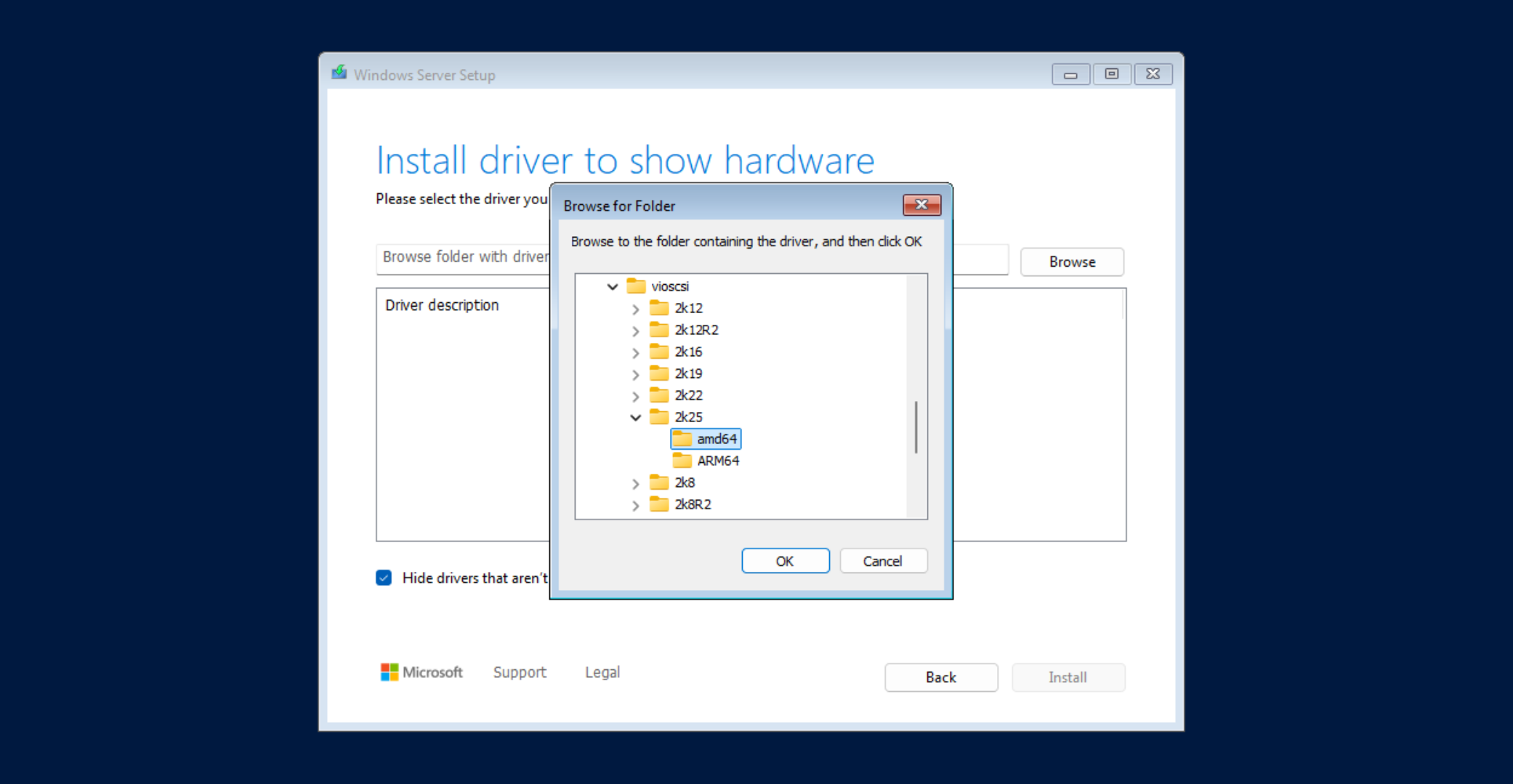1513x784 pixels.
Task: Click the ARM64 folder icon
Action: 682,460
